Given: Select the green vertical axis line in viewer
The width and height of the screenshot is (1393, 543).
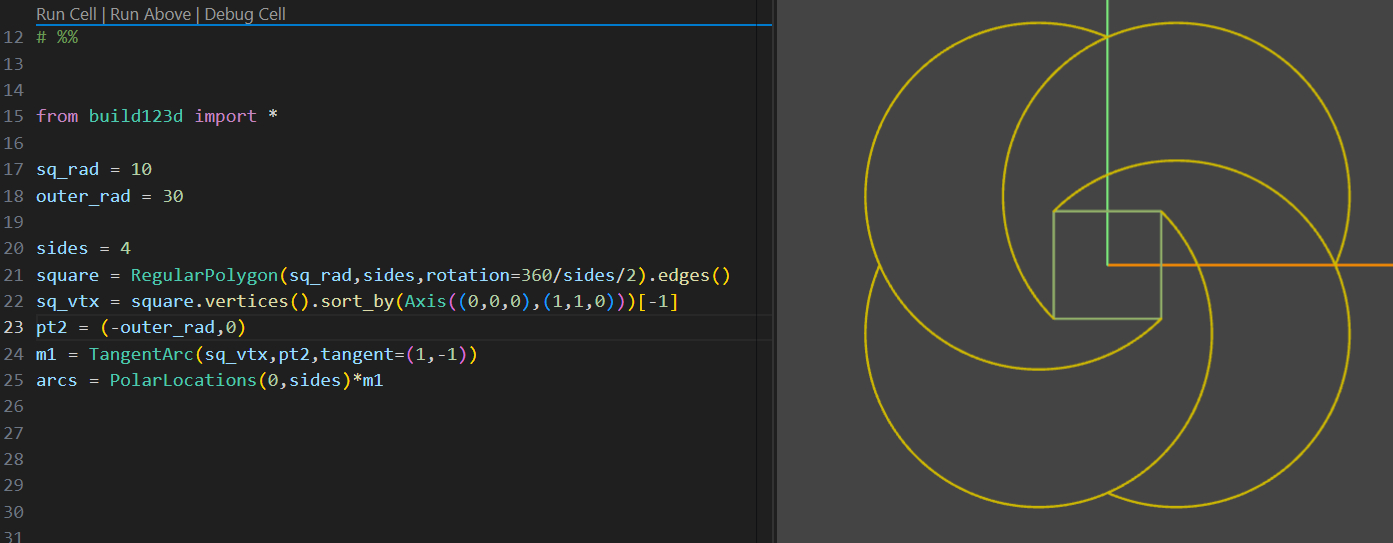Looking at the screenshot, I should pyautogui.click(x=1107, y=100).
